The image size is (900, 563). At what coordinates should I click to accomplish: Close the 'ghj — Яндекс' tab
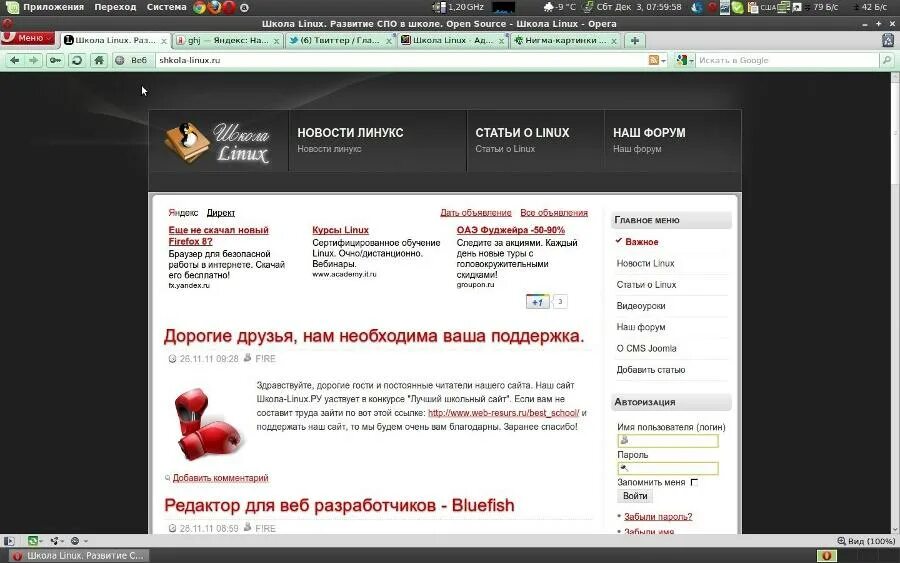[276, 41]
